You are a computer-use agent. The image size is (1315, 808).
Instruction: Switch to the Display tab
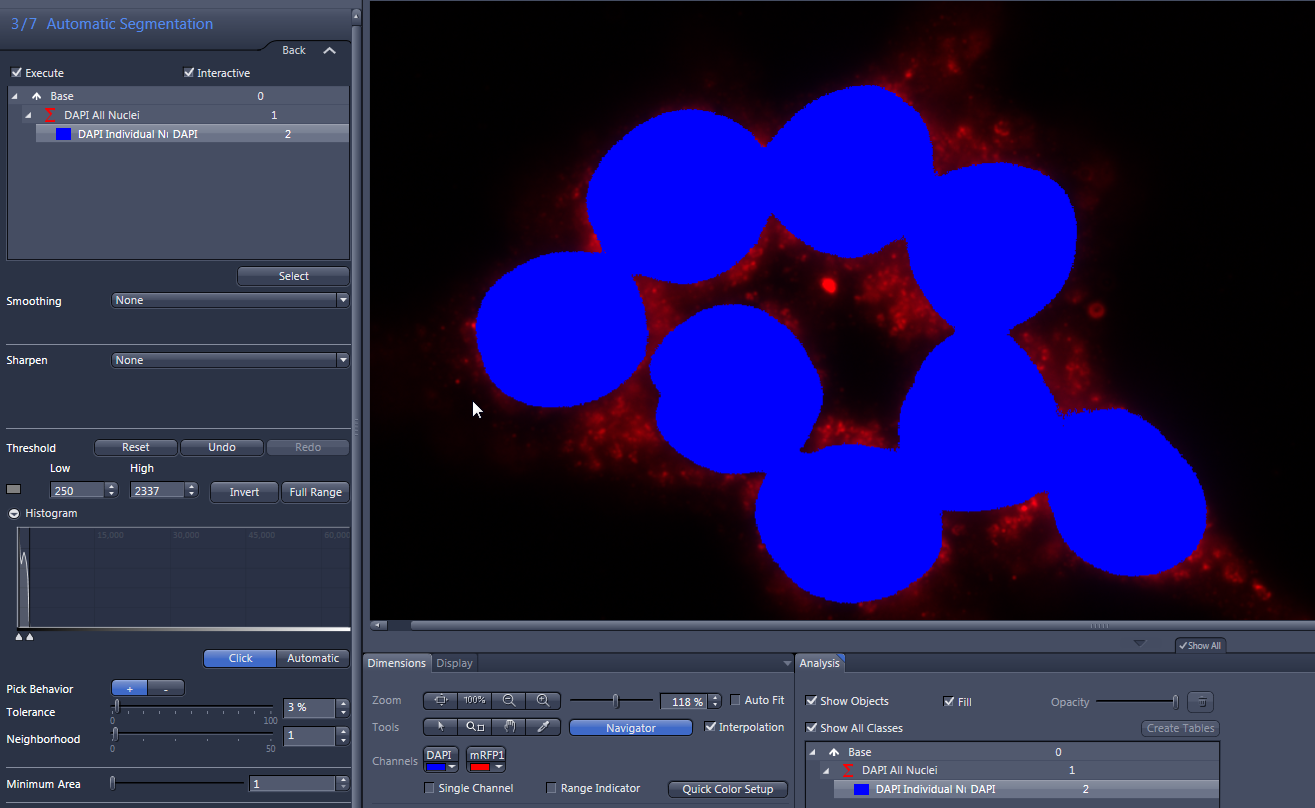[x=454, y=662]
